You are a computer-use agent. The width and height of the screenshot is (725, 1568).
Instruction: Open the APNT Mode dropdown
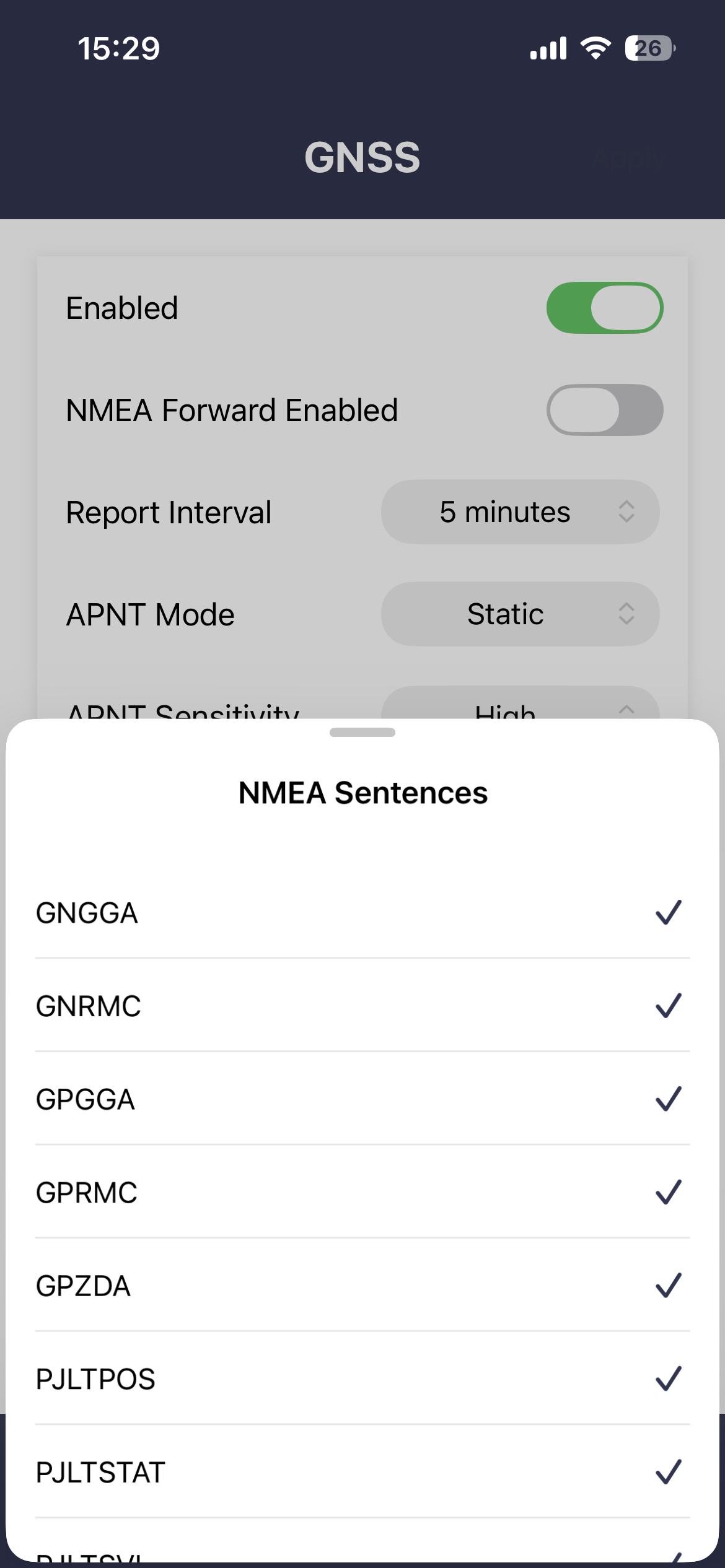click(520, 614)
